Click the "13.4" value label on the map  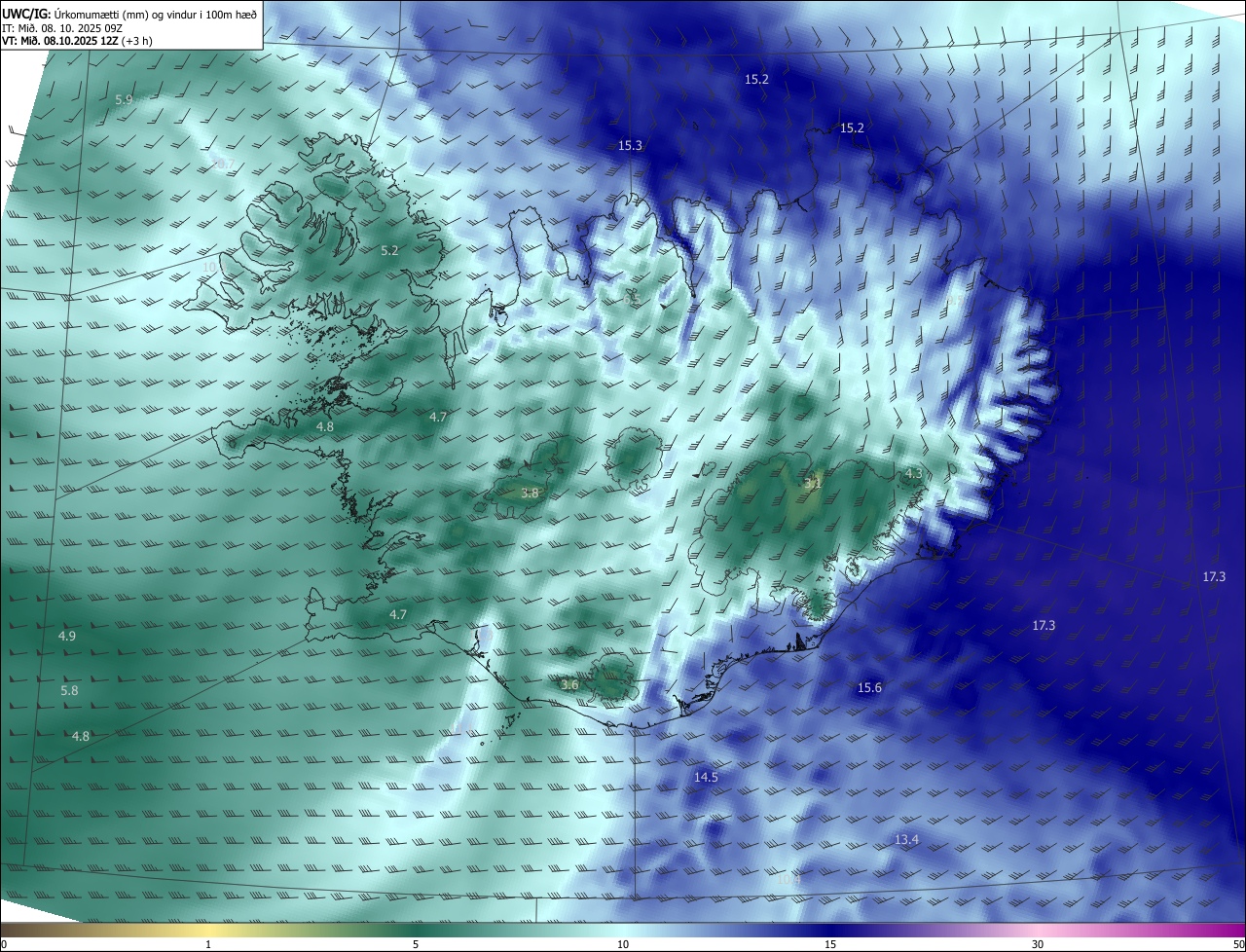(906, 840)
